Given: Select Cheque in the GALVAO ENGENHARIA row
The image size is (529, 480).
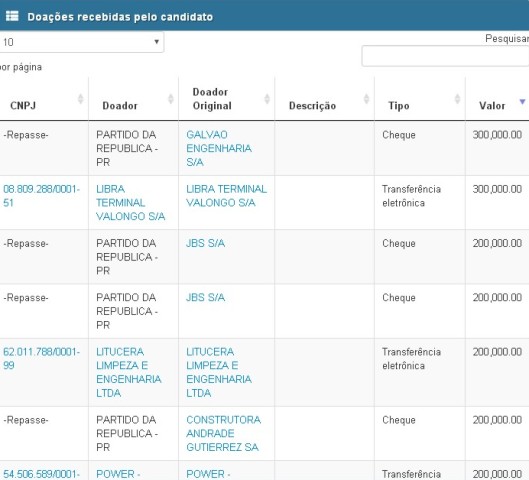Looking at the screenshot, I should coord(399,135).
